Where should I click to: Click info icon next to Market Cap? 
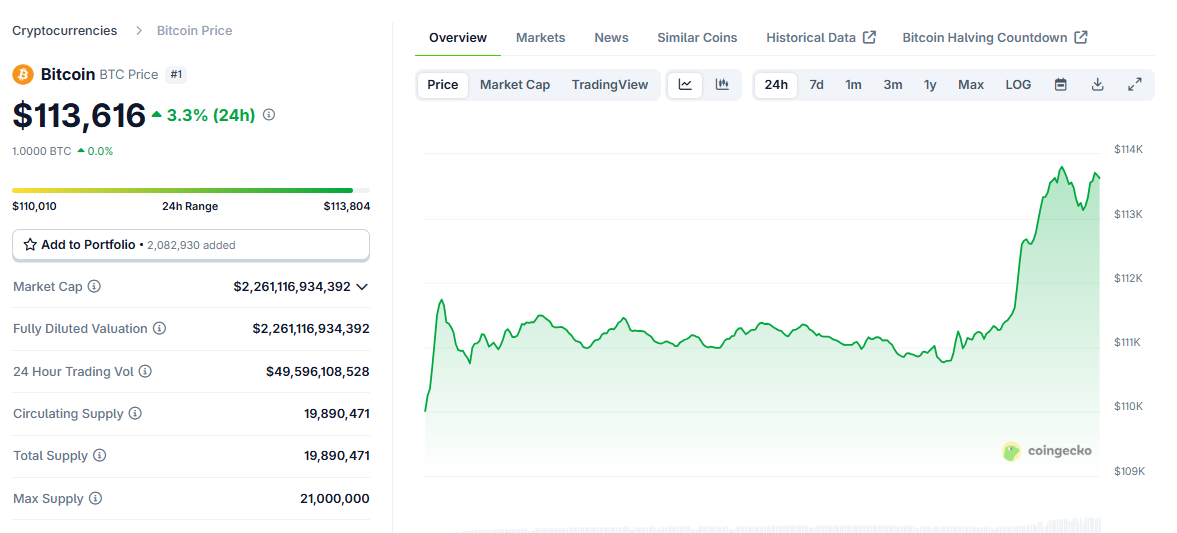[94, 287]
